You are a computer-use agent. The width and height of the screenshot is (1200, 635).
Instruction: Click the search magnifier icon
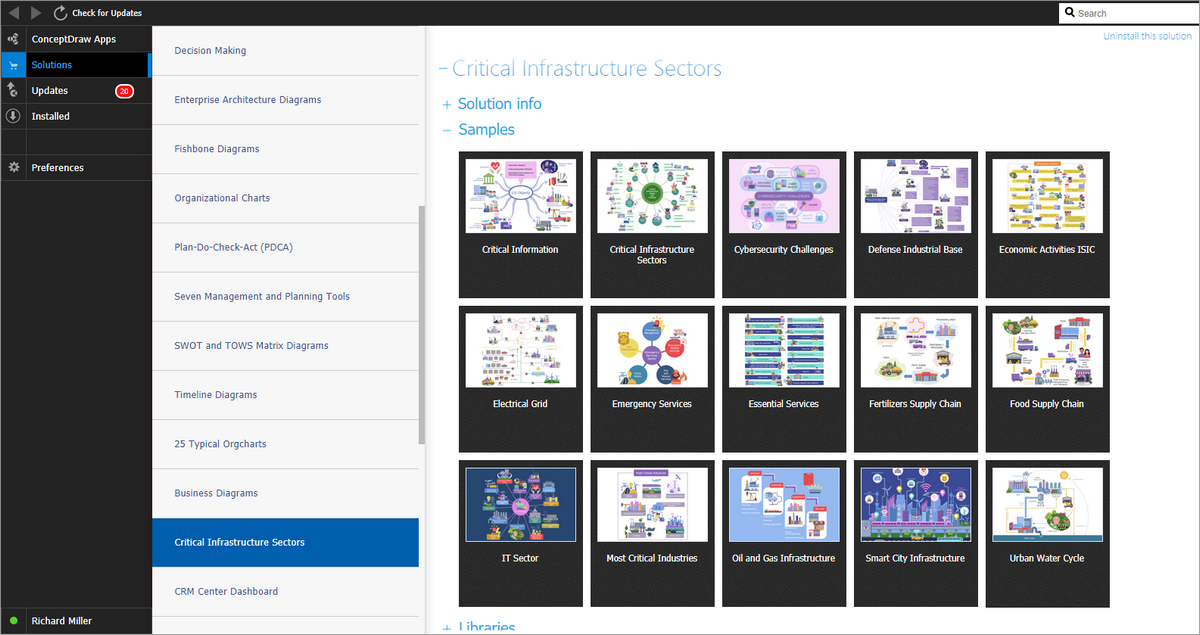pyautogui.click(x=1070, y=13)
